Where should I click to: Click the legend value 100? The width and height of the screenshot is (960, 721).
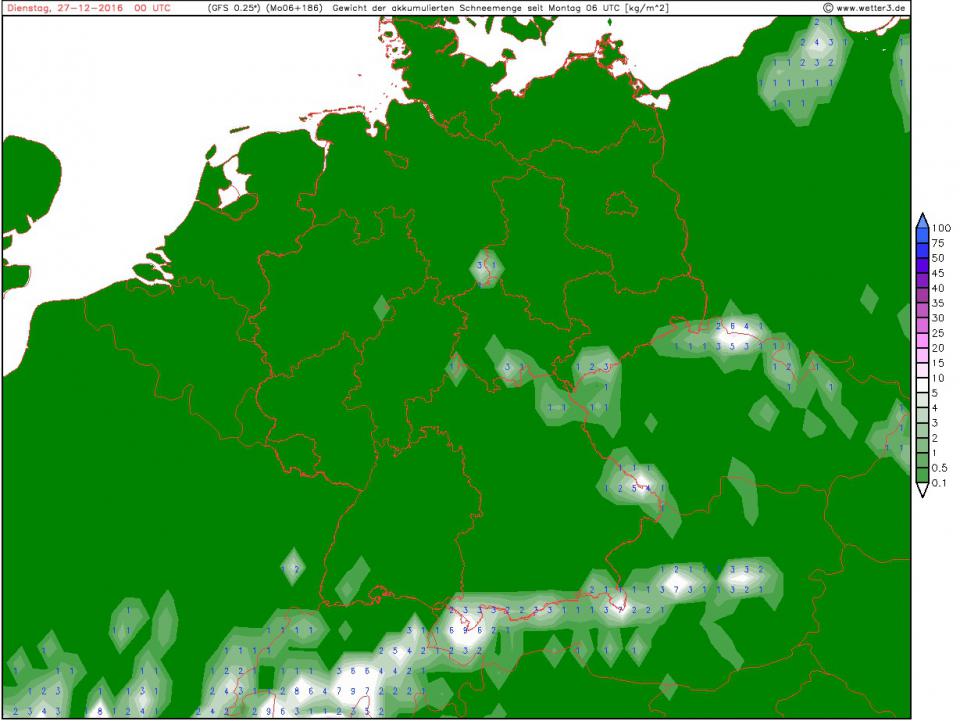pos(940,228)
